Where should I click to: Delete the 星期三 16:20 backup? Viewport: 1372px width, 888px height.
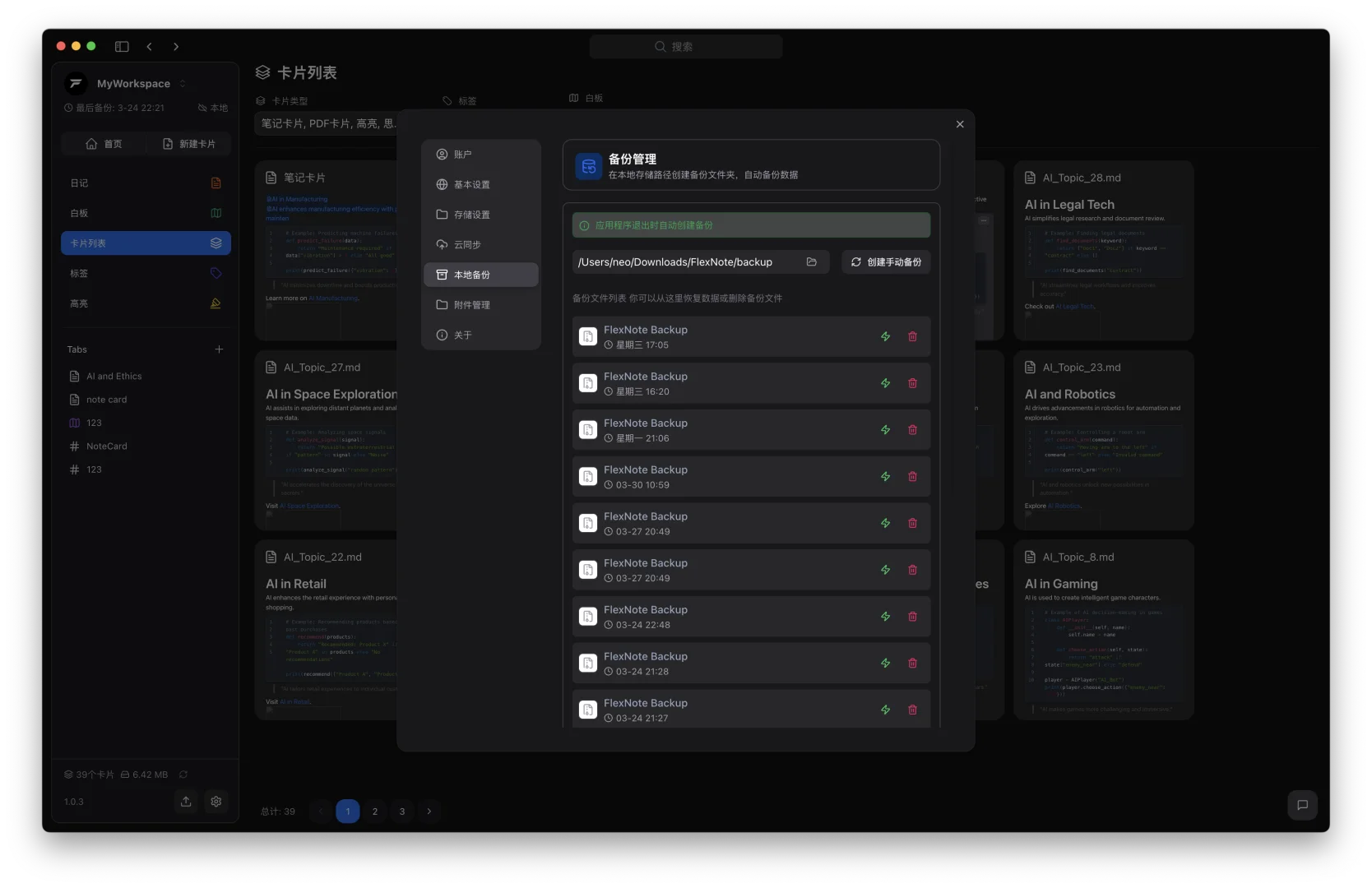(912, 383)
